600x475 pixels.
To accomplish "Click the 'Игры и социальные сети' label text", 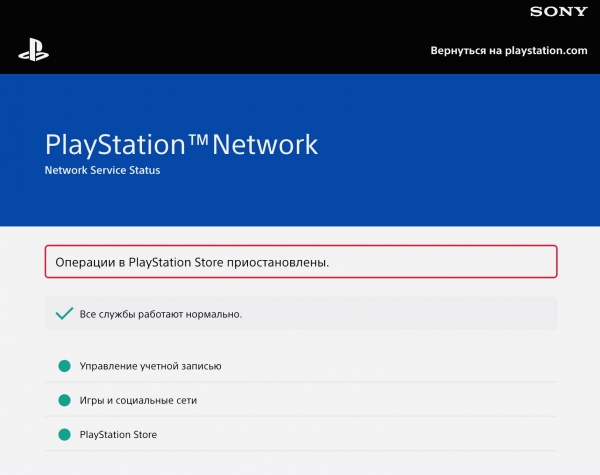I will 138,400.
